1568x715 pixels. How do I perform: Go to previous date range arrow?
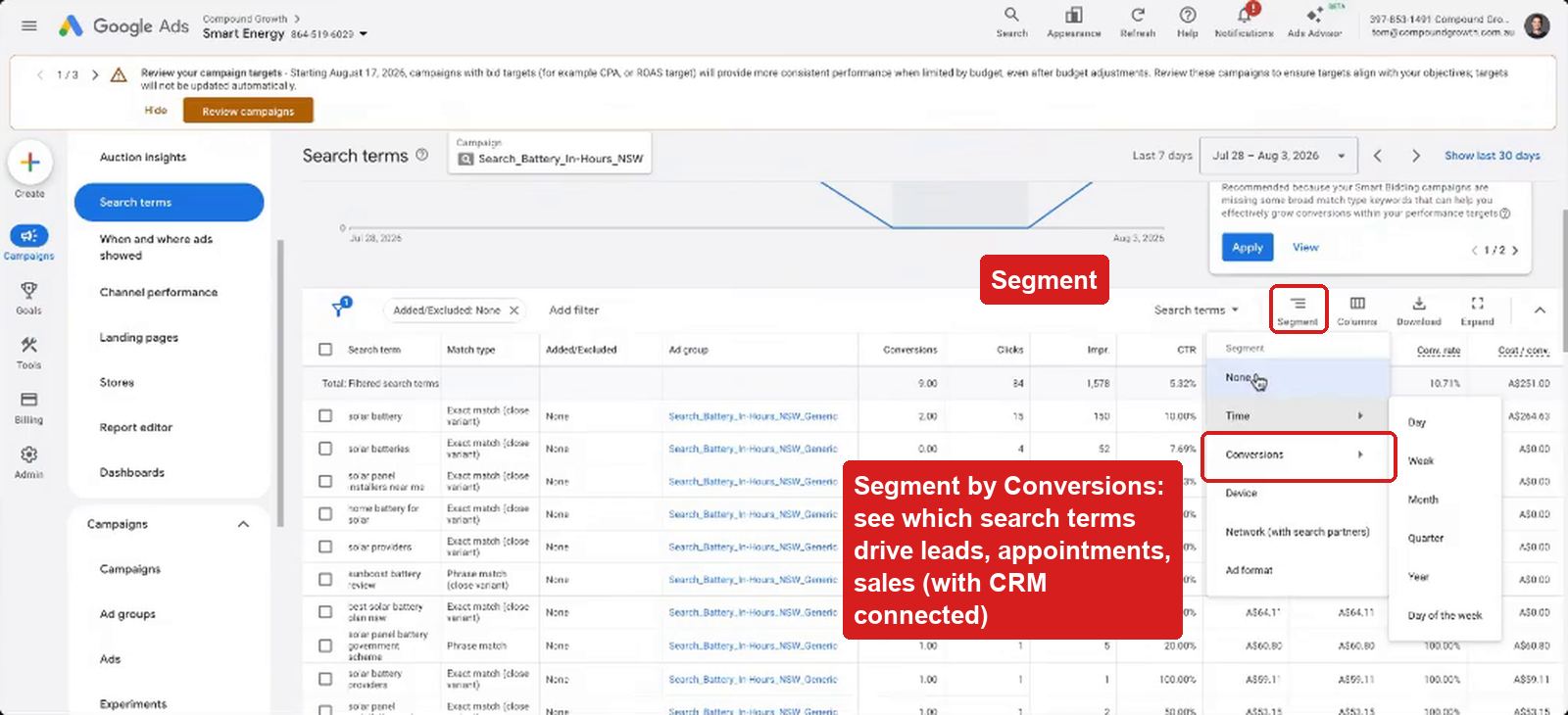pos(1377,156)
